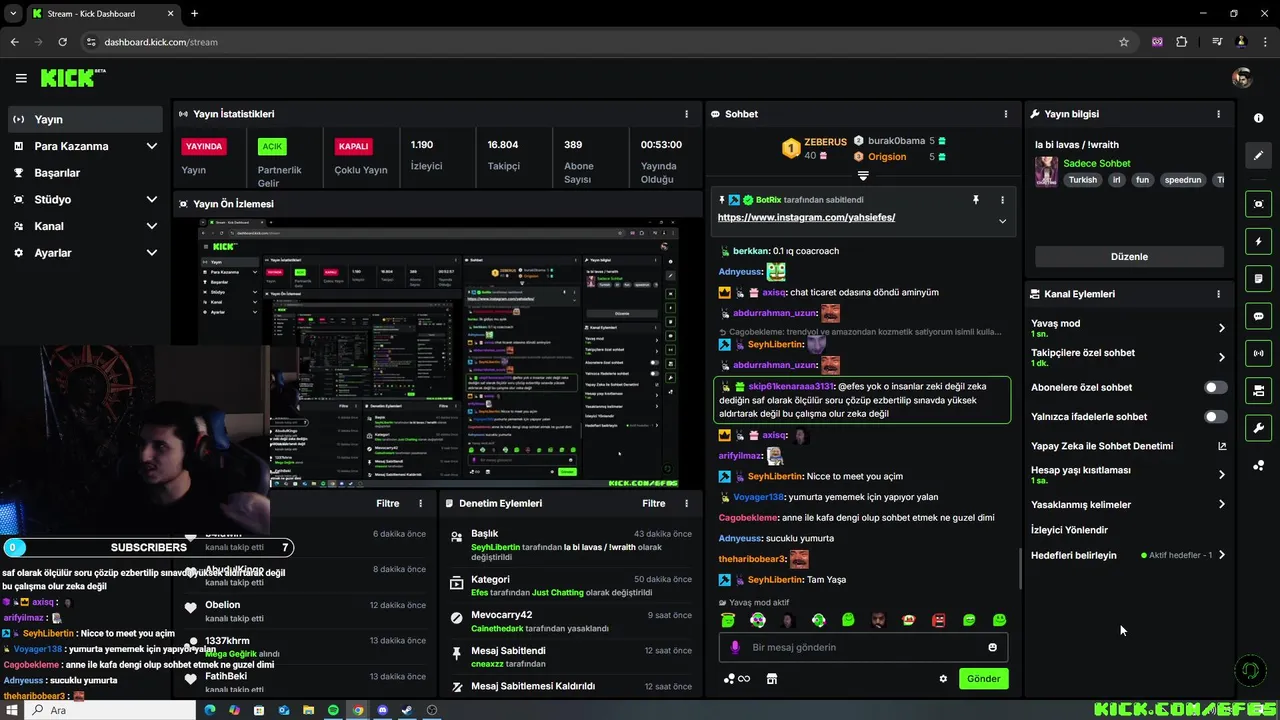Click the browser address bar
The width and height of the screenshot is (1280, 720).
[x=600, y=42]
